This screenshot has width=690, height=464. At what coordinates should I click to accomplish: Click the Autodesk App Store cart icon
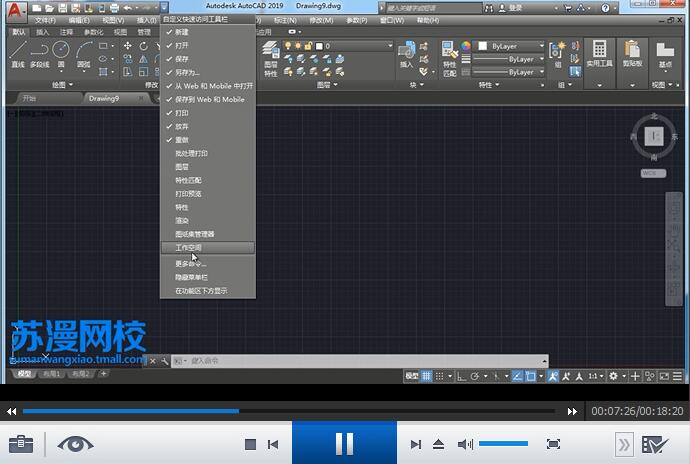pos(568,8)
